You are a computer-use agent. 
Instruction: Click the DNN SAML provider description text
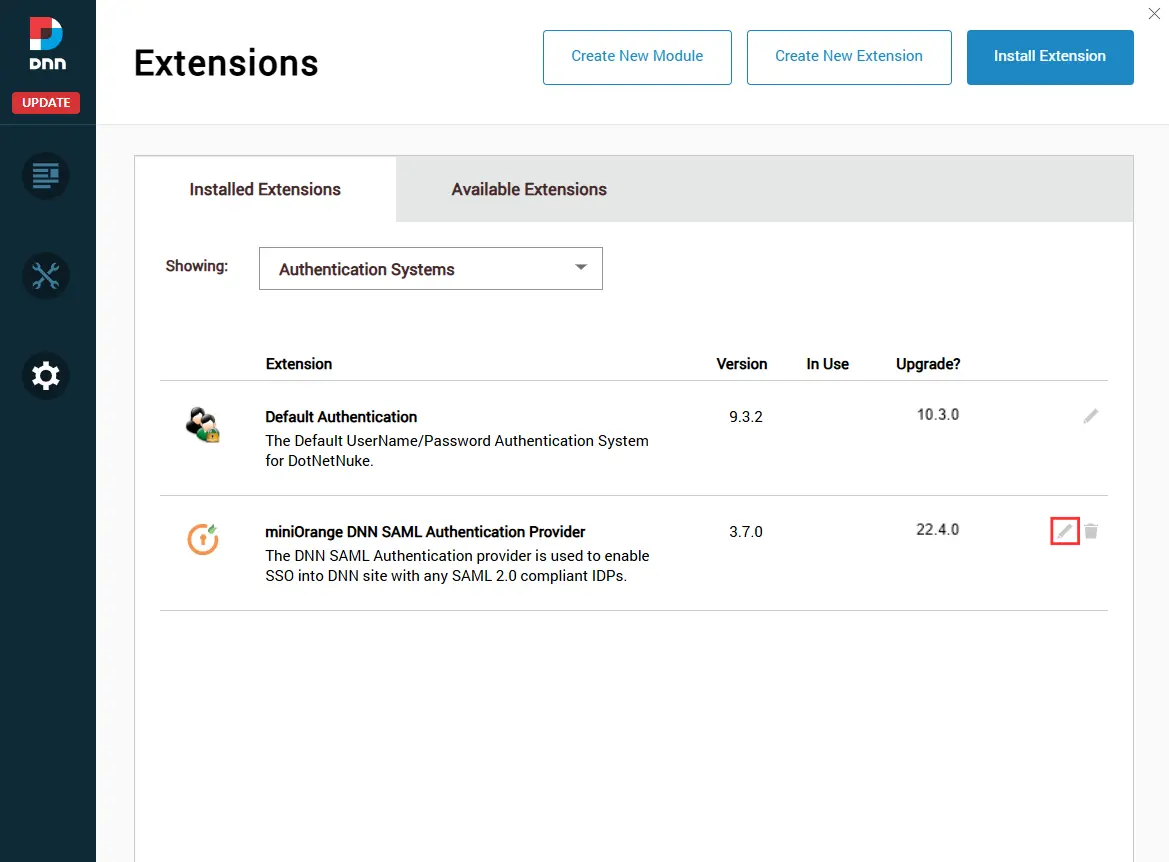pos(457,566)
